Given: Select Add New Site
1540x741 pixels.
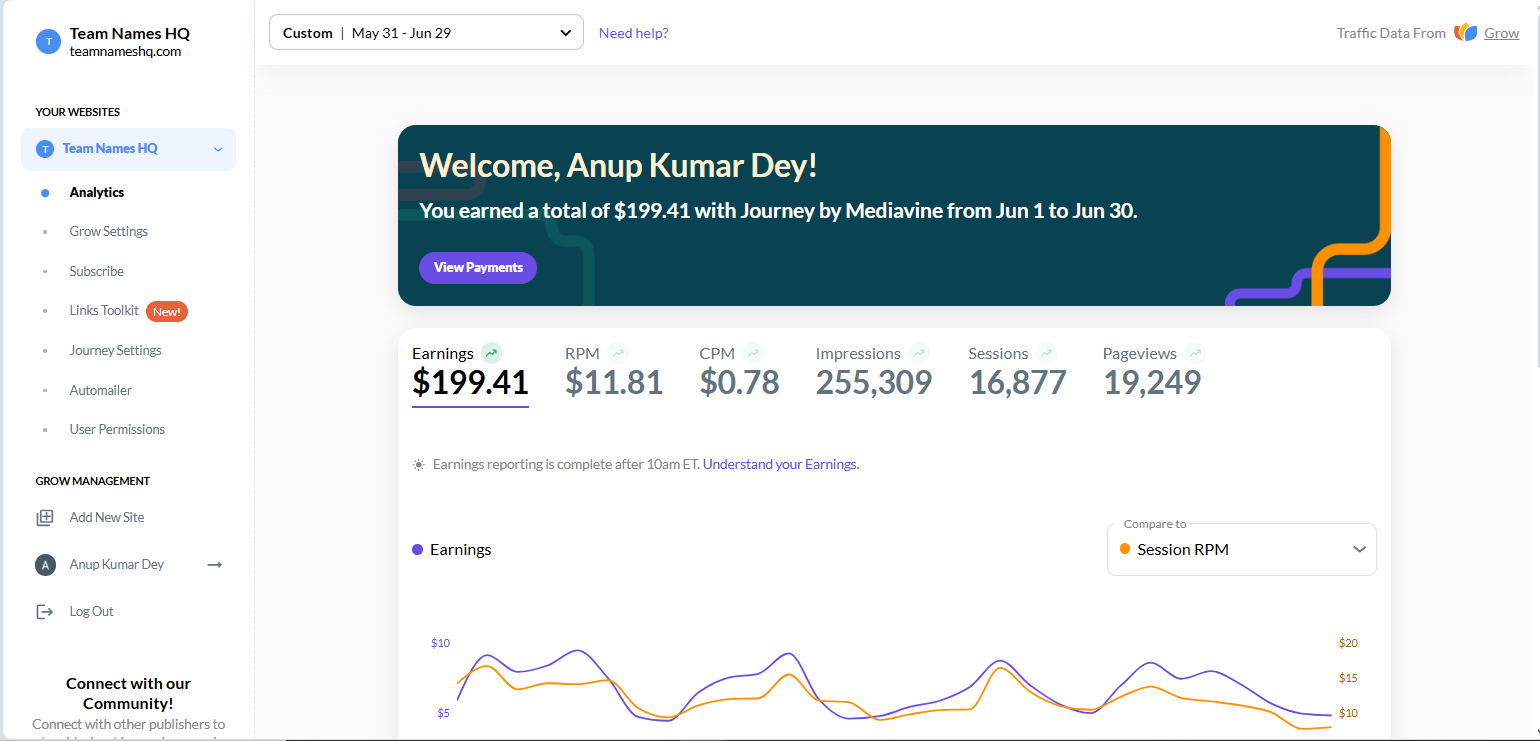Looking at the screenshot, I should [107, 517].
